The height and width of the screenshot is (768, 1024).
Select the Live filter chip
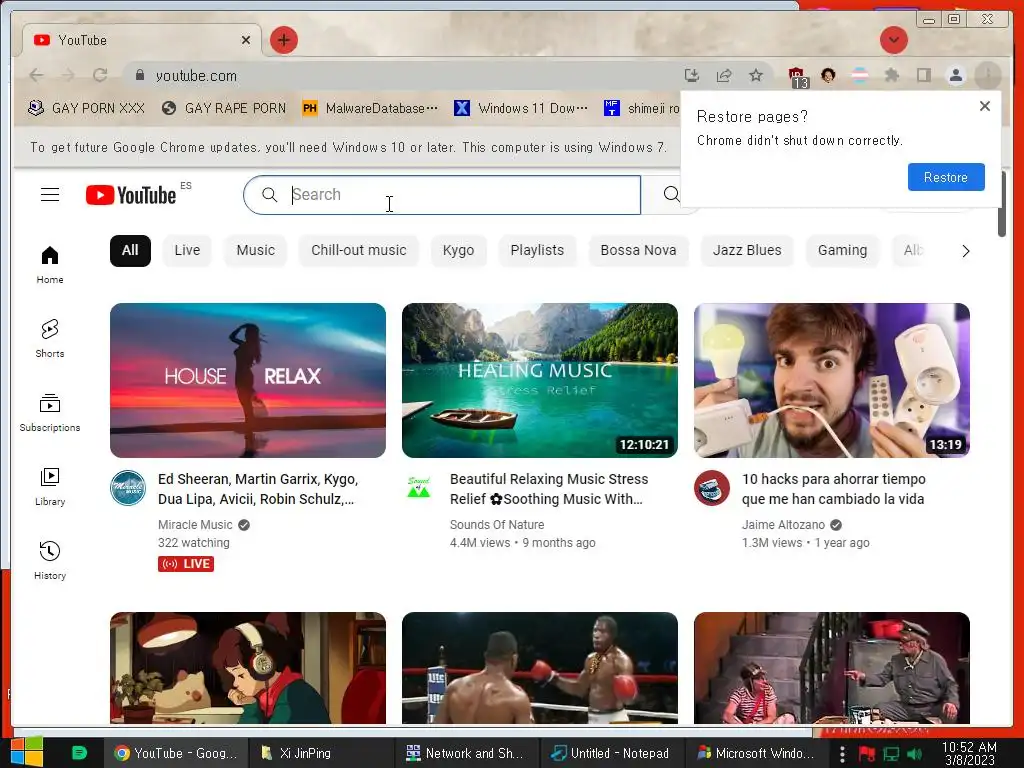(x=187, y=251)
